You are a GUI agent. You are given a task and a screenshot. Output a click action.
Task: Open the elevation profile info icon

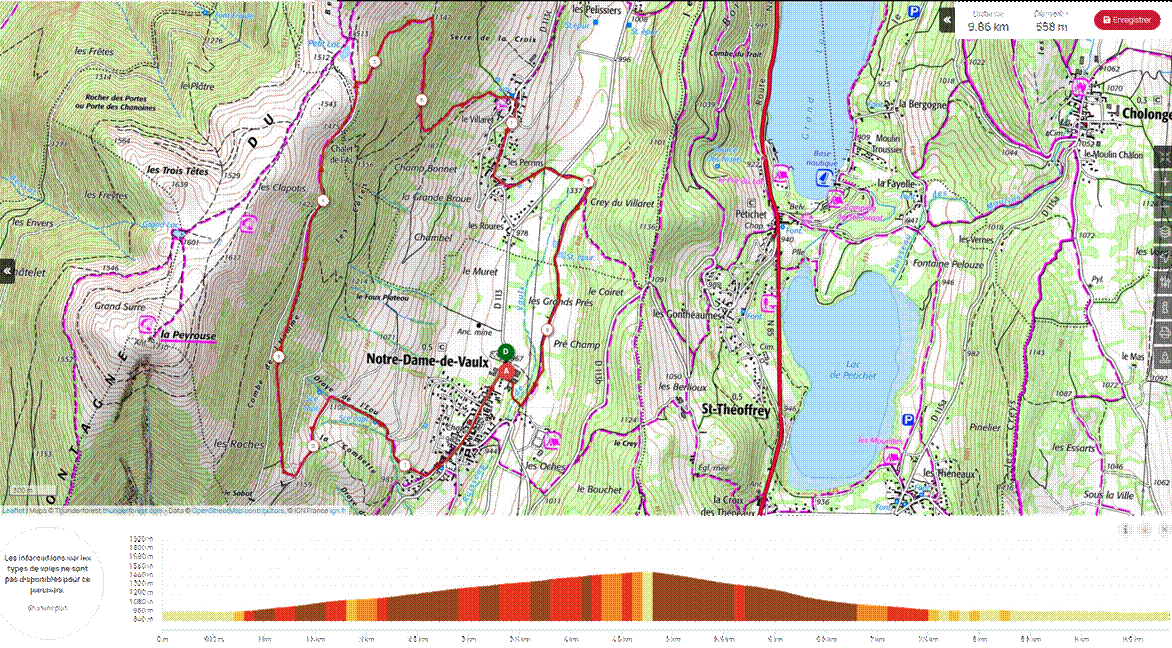pyautogui.click(x=1126, y=530)
